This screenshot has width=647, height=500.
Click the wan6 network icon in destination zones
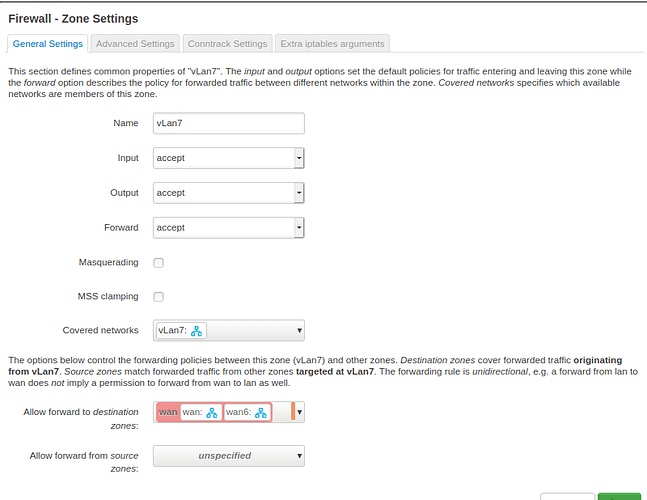coord(261,412)
